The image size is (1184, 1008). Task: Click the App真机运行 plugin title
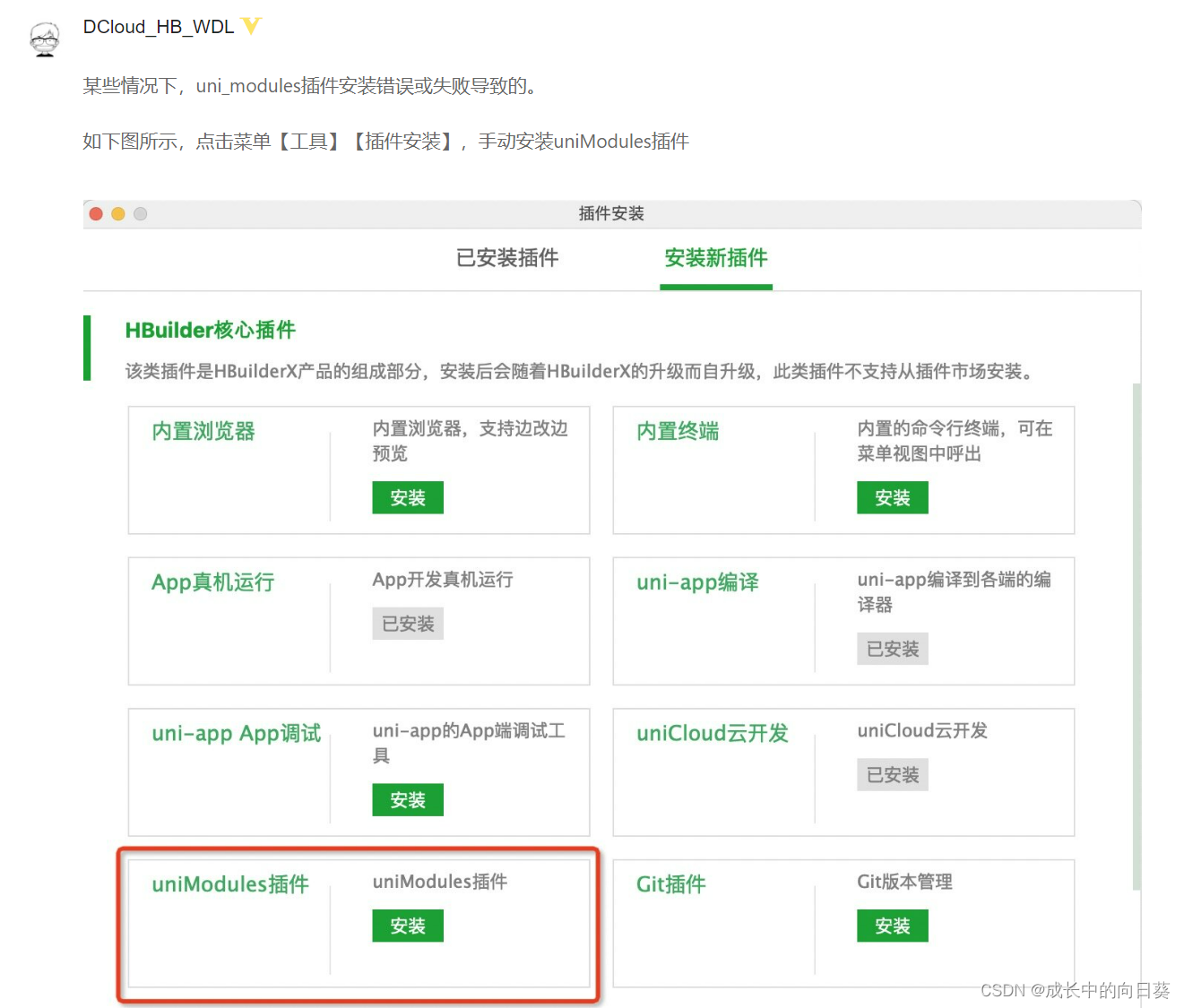click(x=213, y=582)
